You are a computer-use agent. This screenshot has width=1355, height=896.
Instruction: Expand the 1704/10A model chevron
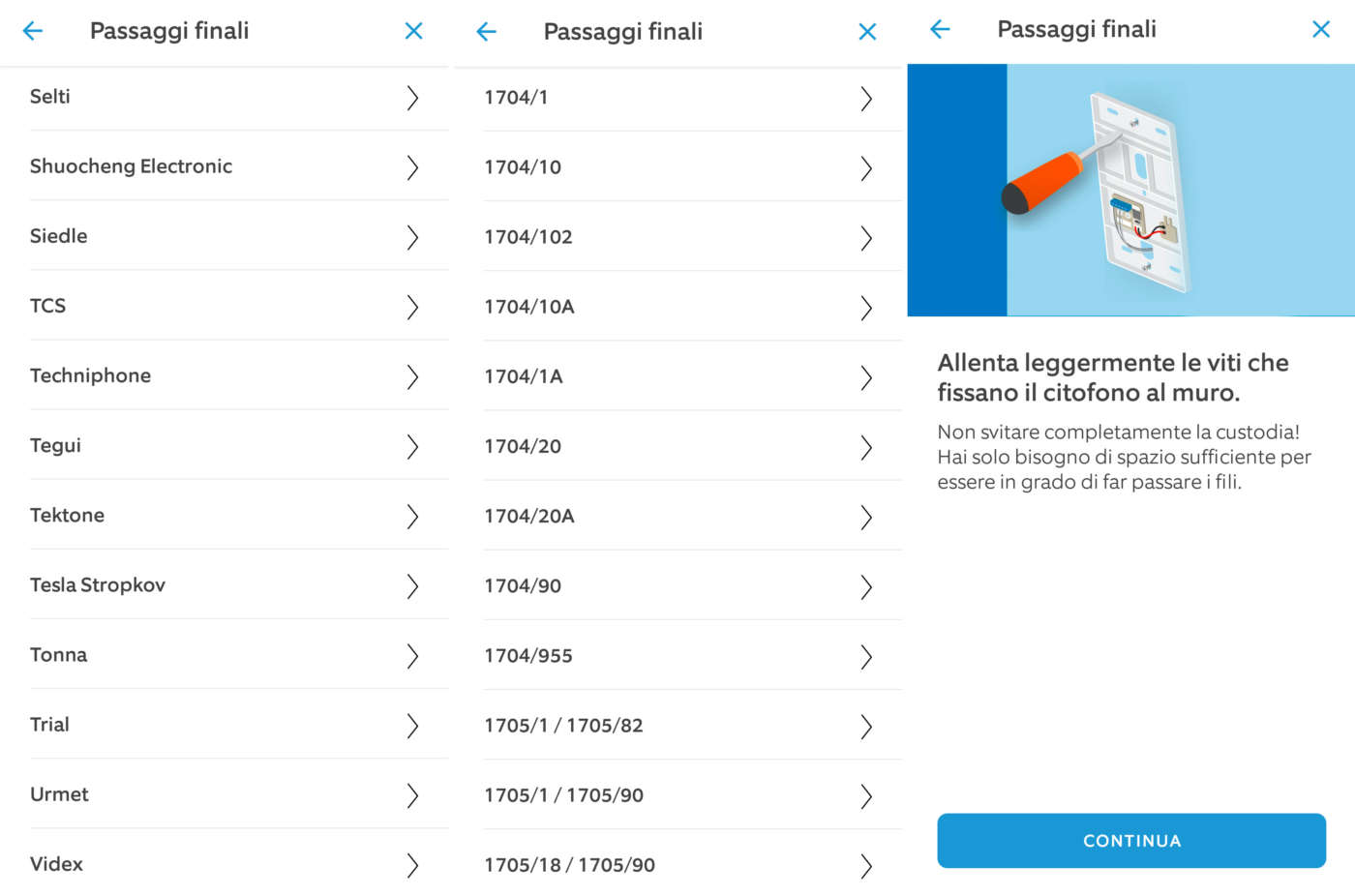[866, 308]
